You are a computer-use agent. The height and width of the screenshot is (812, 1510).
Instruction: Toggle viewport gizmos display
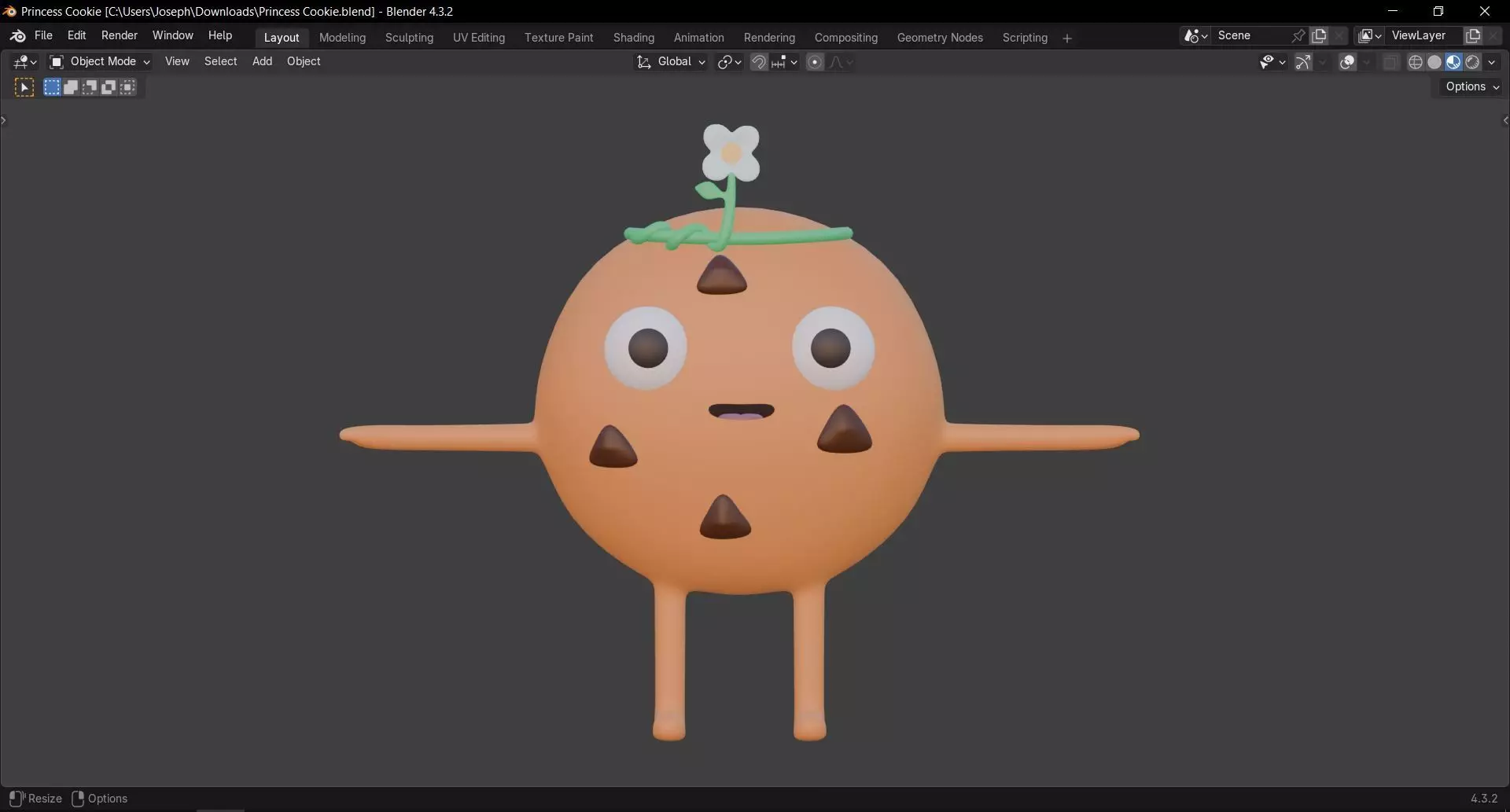[x=1303, y=62]
